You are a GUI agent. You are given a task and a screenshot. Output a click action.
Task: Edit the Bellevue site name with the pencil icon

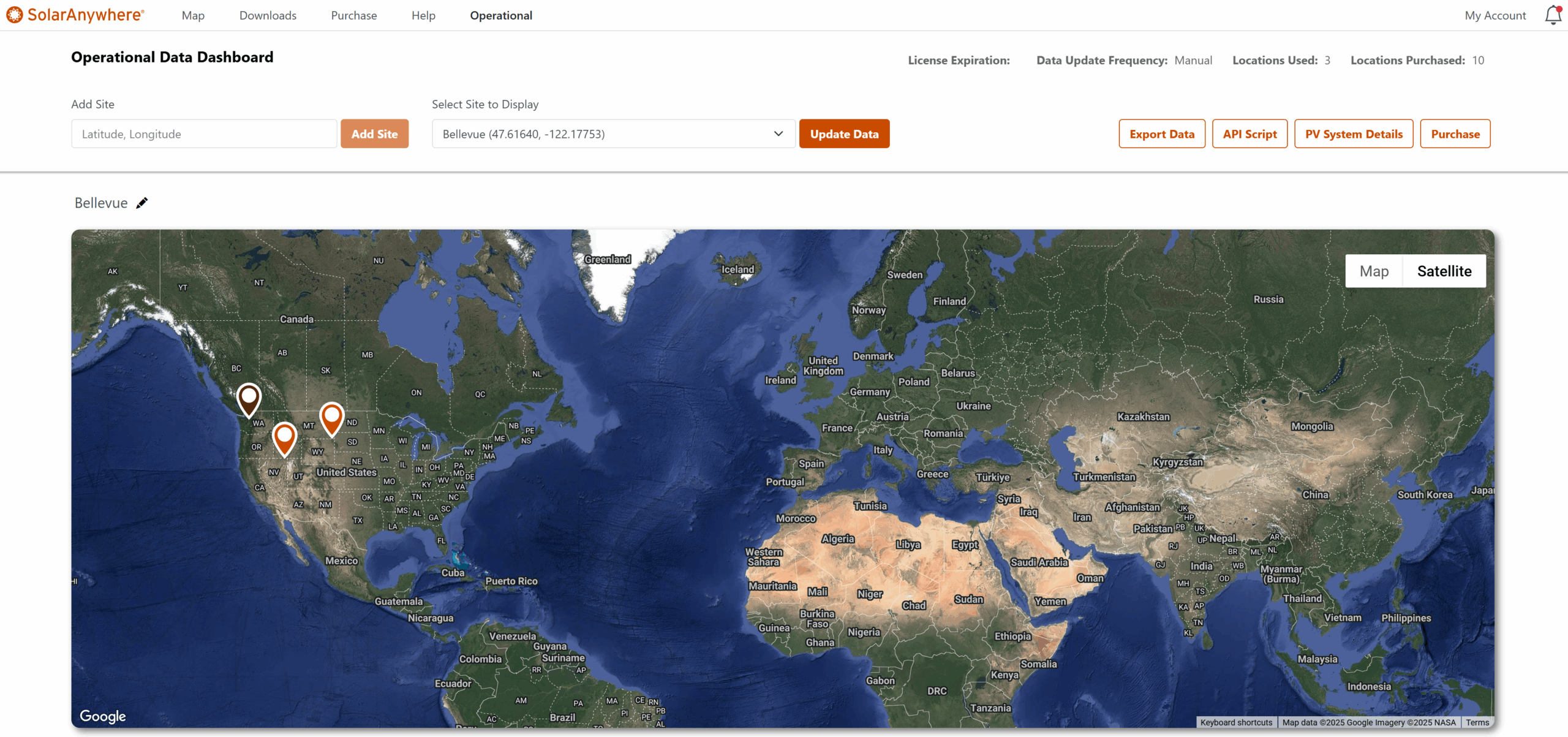142,203
